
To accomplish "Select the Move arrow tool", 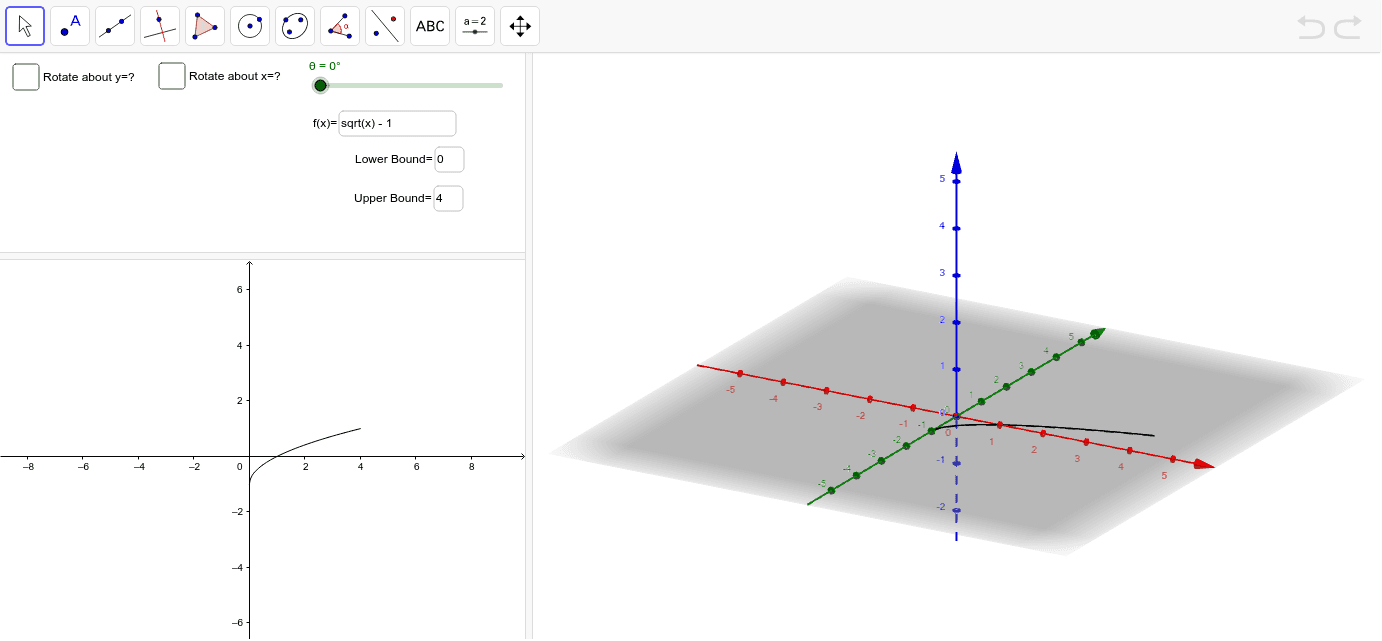I will (x=25, y=26).
